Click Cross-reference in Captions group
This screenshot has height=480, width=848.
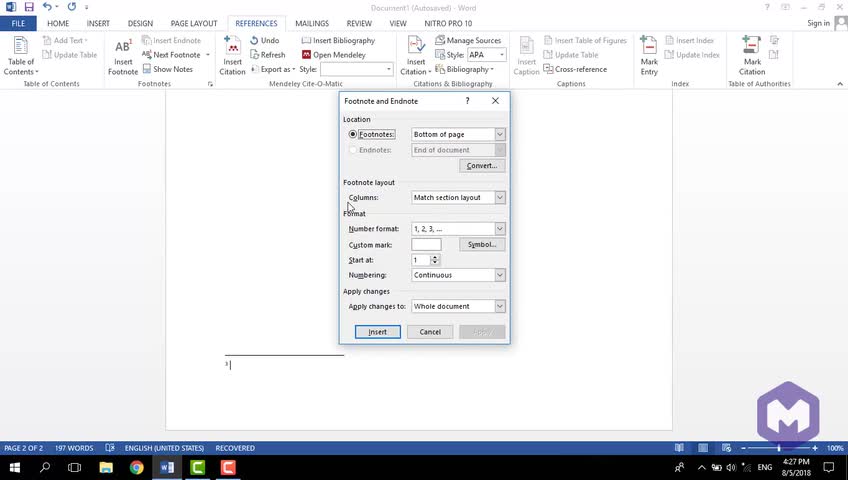tap(575, 69)
